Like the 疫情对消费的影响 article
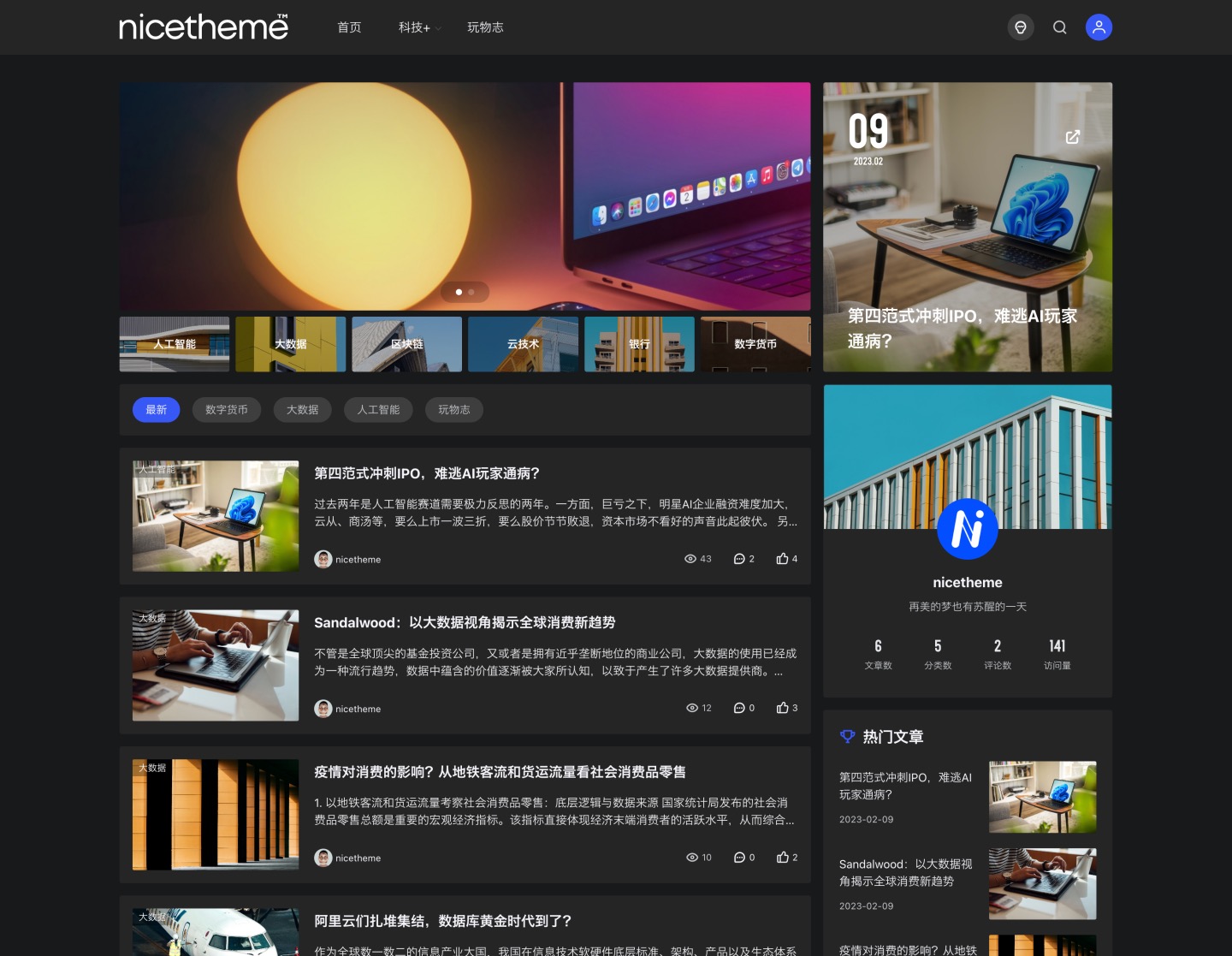Viewport: 1232px width, 956px height. click(782, 858)
